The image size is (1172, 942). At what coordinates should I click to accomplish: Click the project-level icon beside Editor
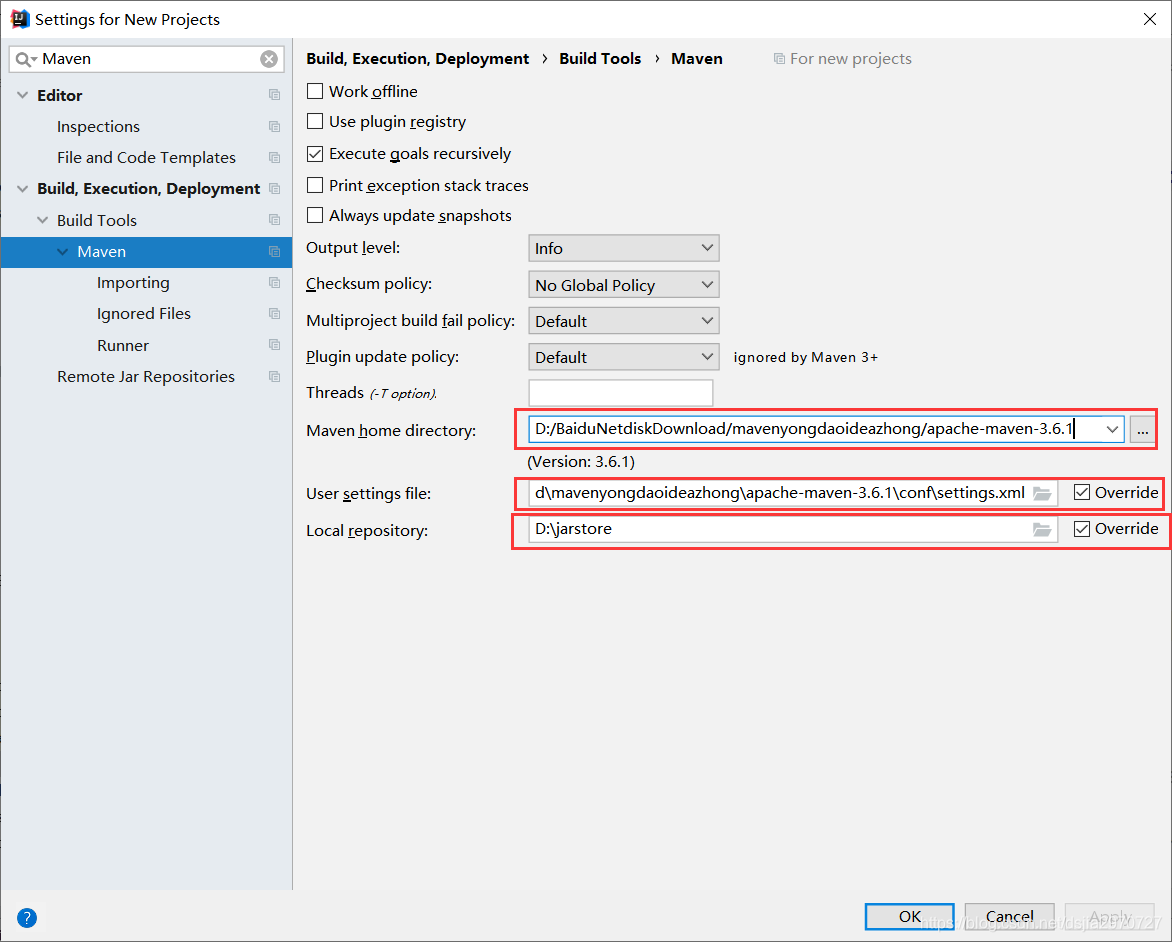pyautogui.click(x=274, y=95)
